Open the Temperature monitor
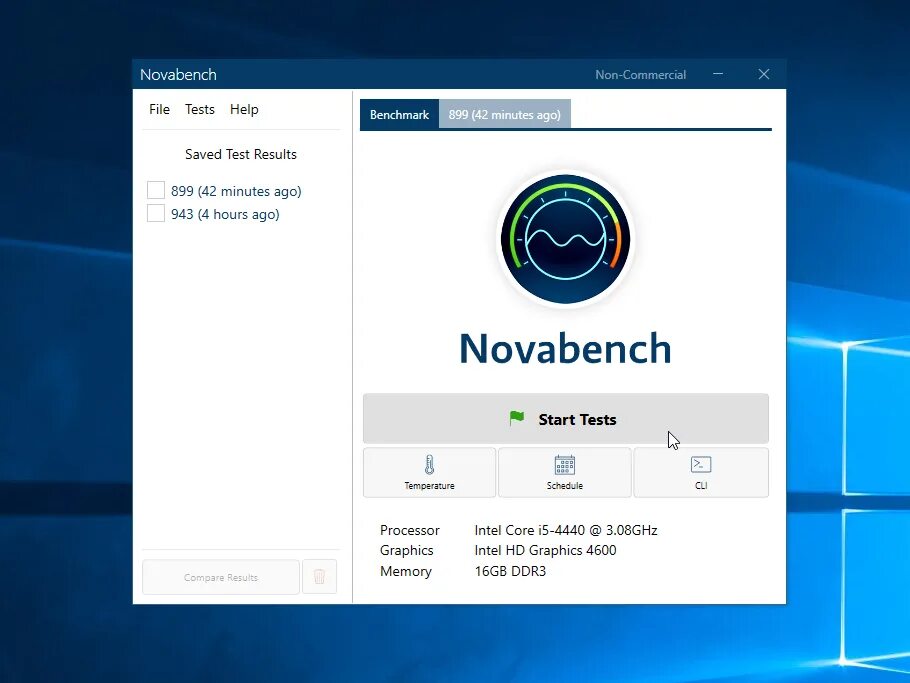The height and width of the screenshot is (683, 910). coord(429,472)
